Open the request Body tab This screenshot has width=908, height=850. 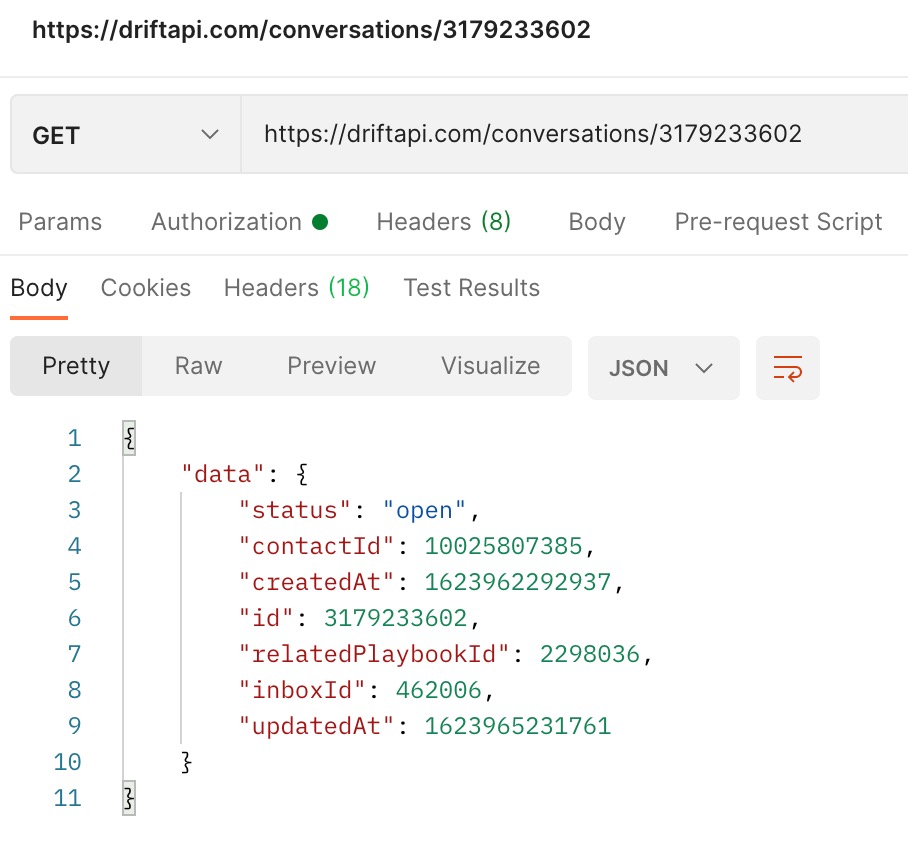click(x=597, y=222)
